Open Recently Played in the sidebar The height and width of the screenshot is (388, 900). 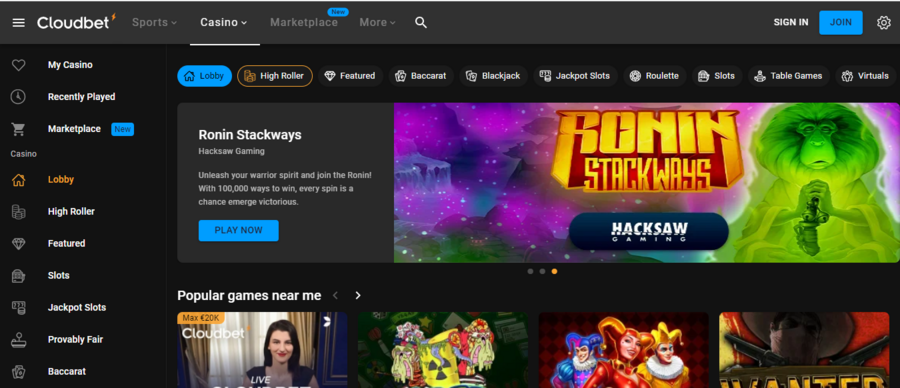(x=82, y=97)
